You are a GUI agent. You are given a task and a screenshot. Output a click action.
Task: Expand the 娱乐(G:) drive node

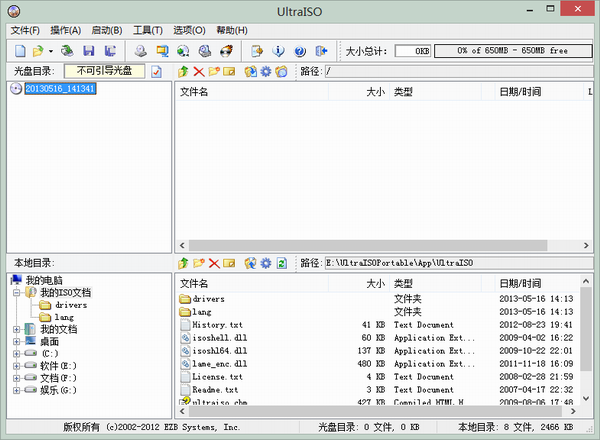(x=16, y=390)
